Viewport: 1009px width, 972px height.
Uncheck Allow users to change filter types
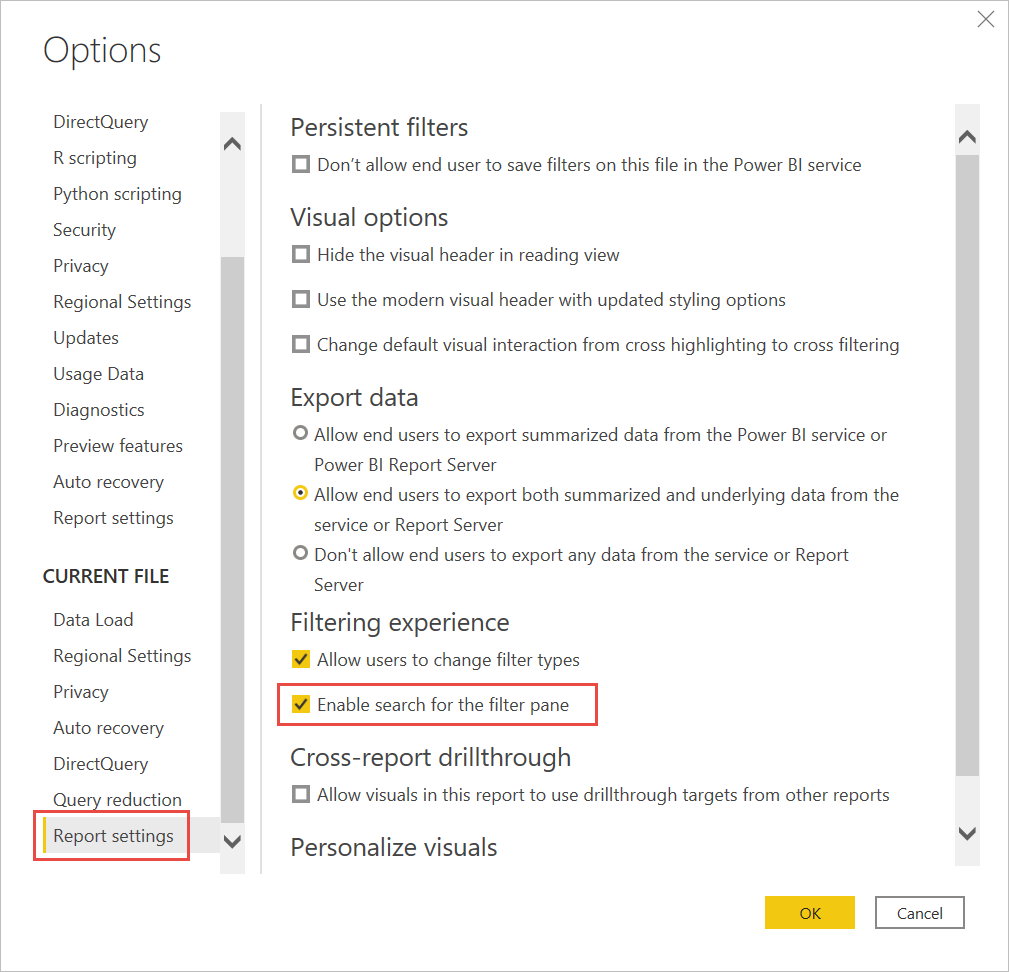click(301, 659)
